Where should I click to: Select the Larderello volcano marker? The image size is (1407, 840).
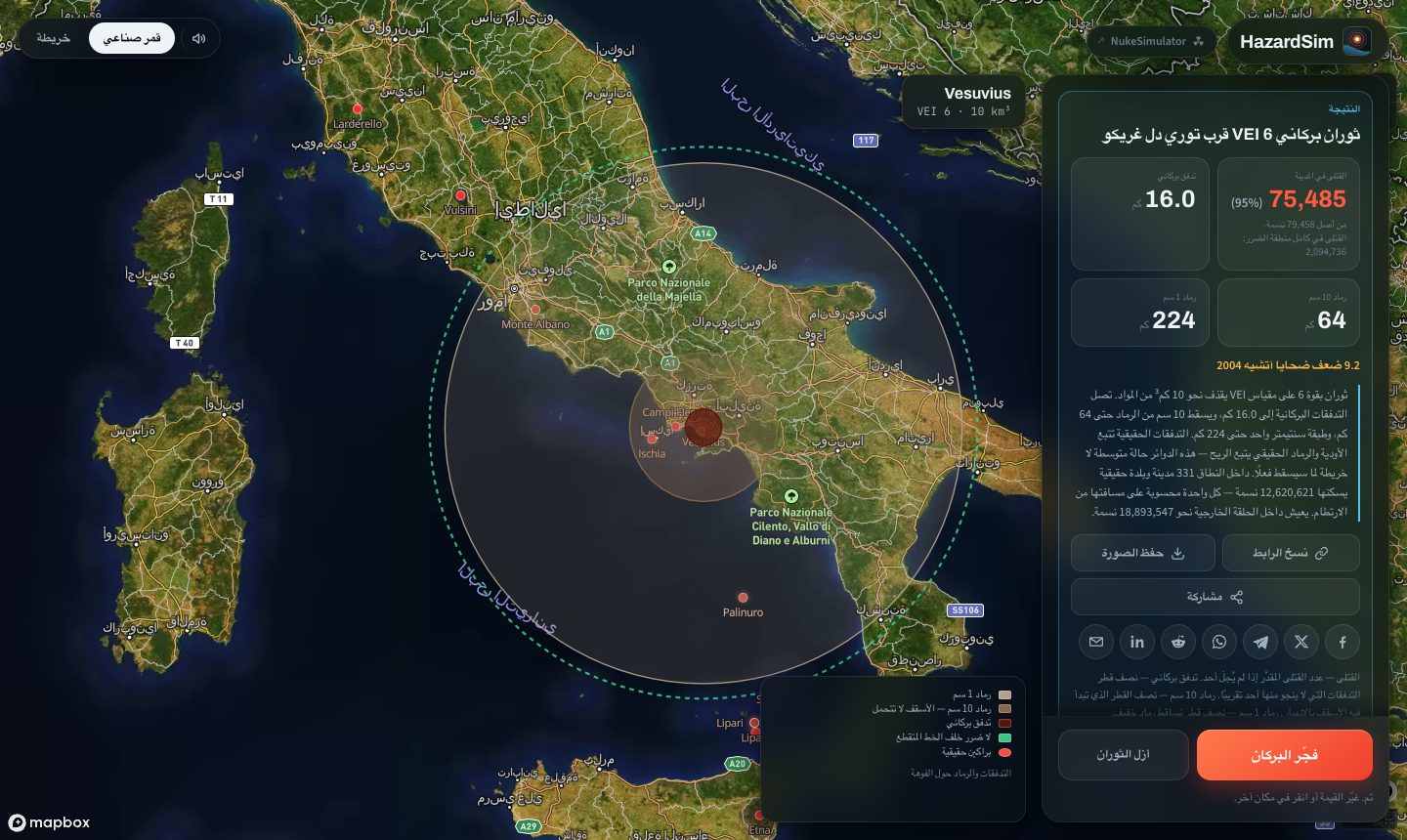point(358,108)
